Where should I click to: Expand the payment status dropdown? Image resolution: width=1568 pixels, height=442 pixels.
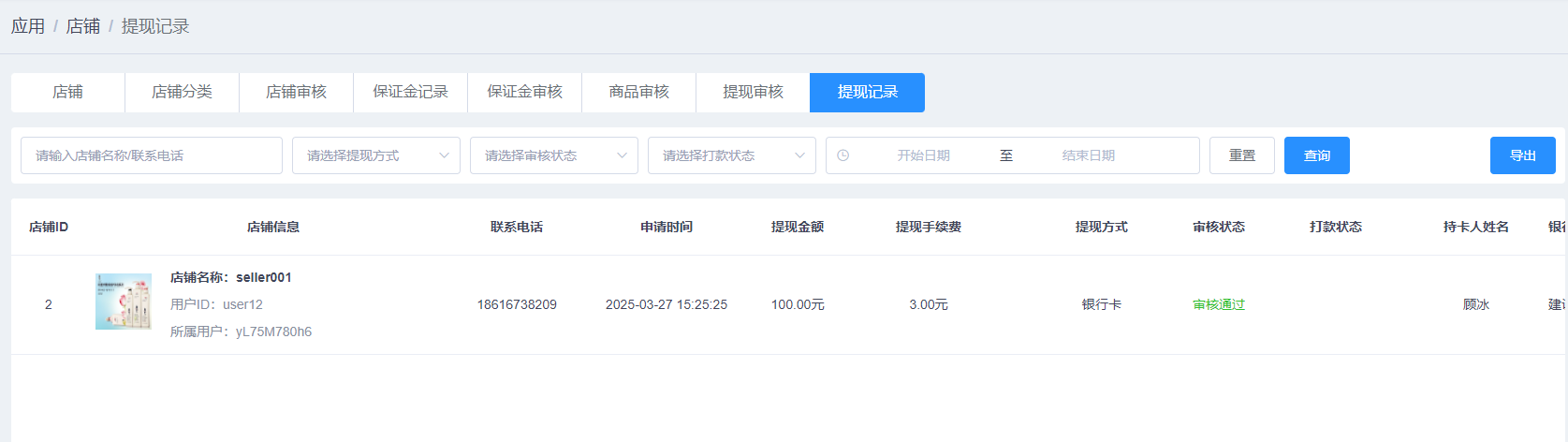[731, 155]
